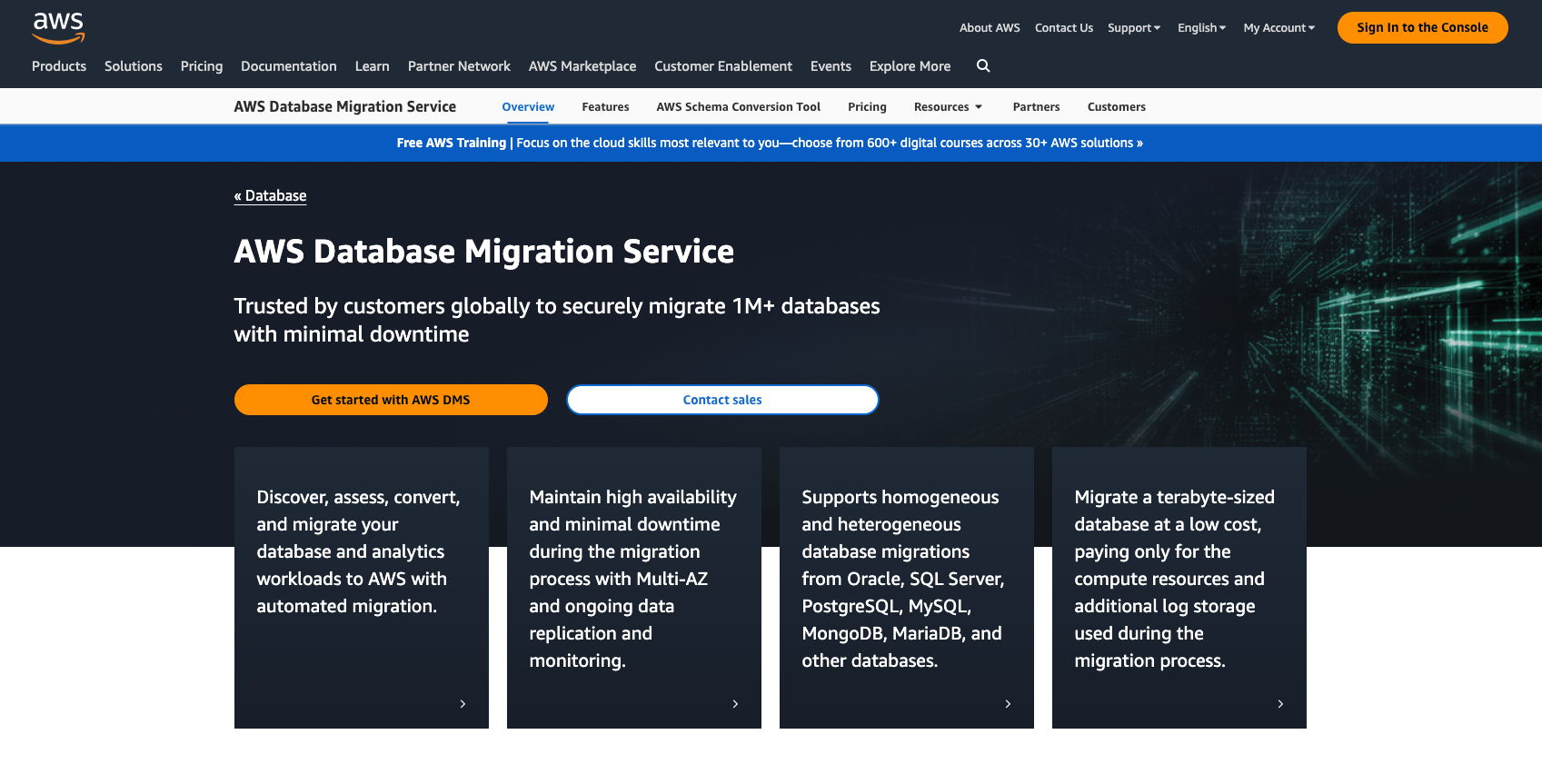Click the Contact sales button
Image resolution: width=1542 pixels, height=784 pixels.
[x=722, y=400]
